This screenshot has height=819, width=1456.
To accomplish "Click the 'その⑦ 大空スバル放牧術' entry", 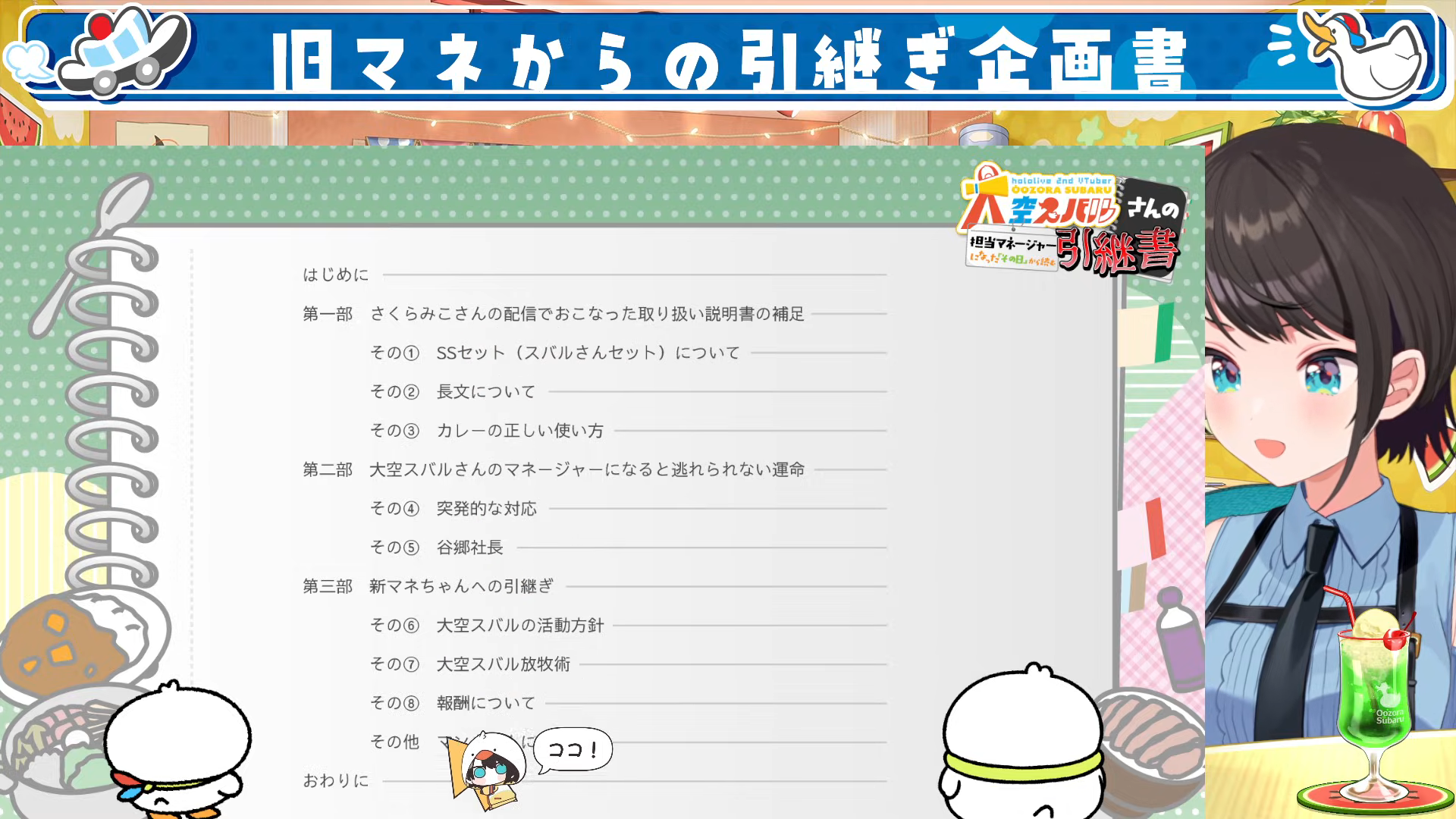I will (x=470, y=664).
